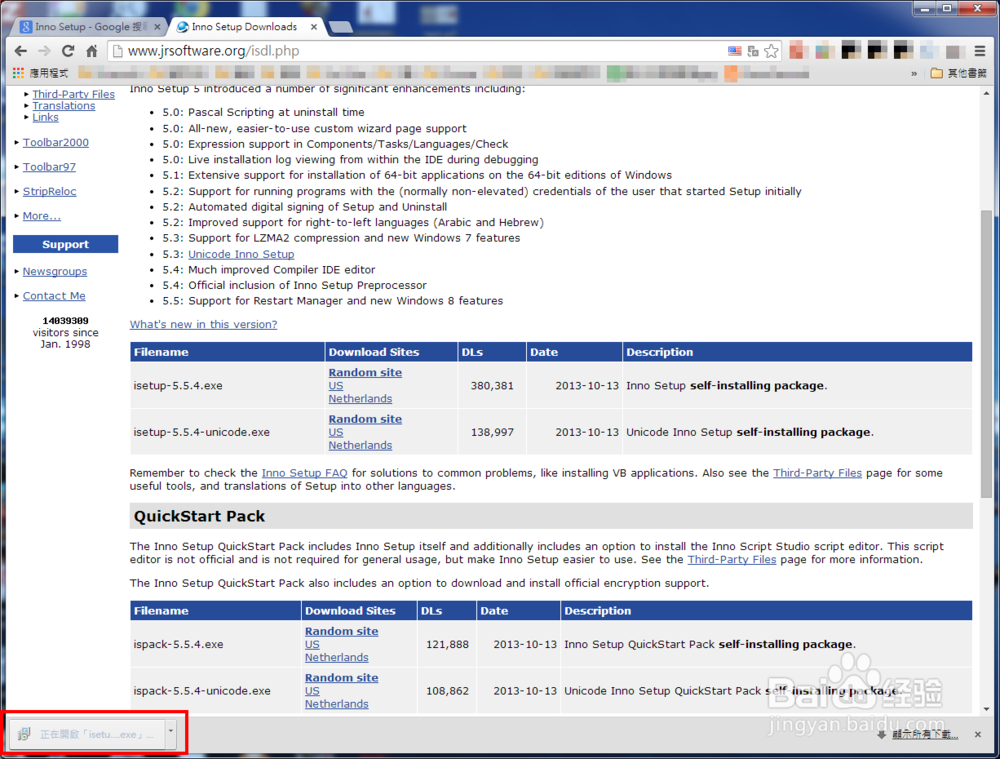Screen dimensions: 1000x759
Task: Open the other bookmarks folder
Action: pos(959,73)
